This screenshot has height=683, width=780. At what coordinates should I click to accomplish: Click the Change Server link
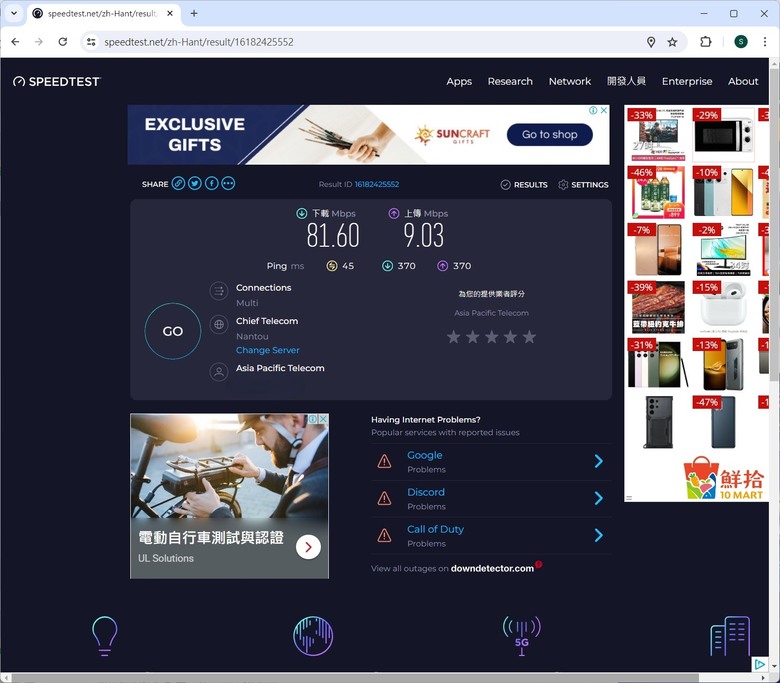pyautogui.click(x=268, y=350)
